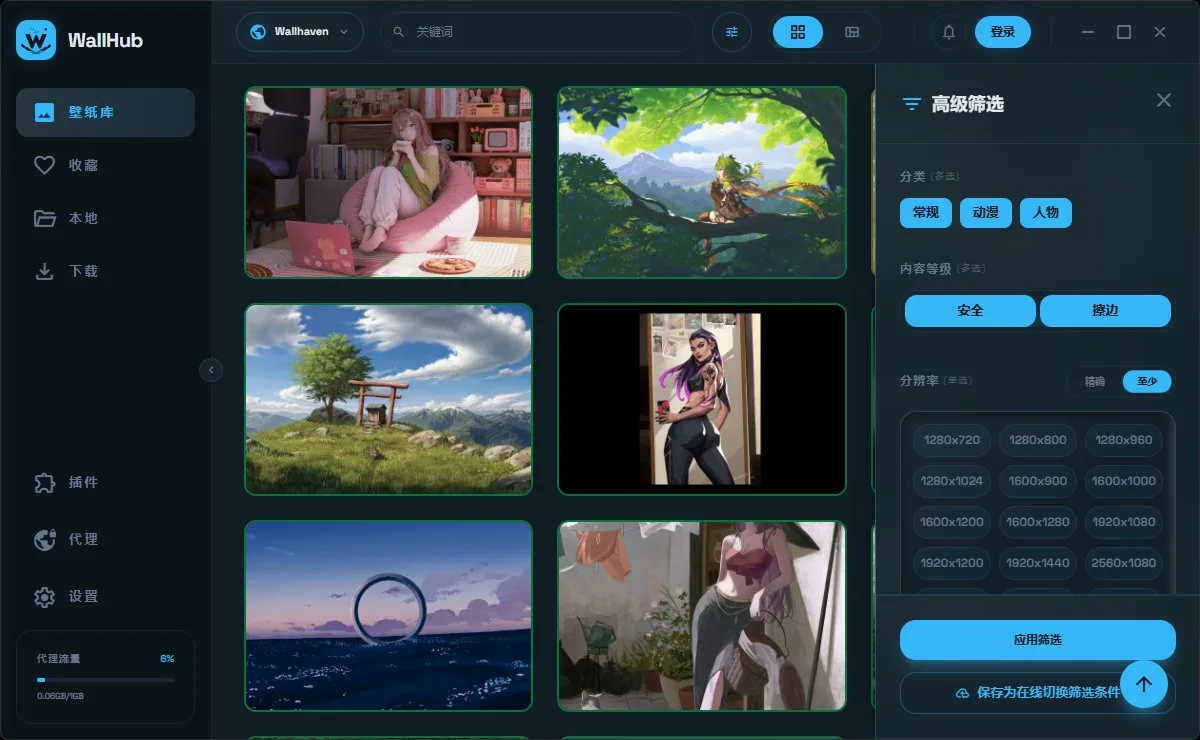The height and width of the screenshot is (740, 1200).
Task: Click the 代理流量 usage progress bar
Action: 105,680
